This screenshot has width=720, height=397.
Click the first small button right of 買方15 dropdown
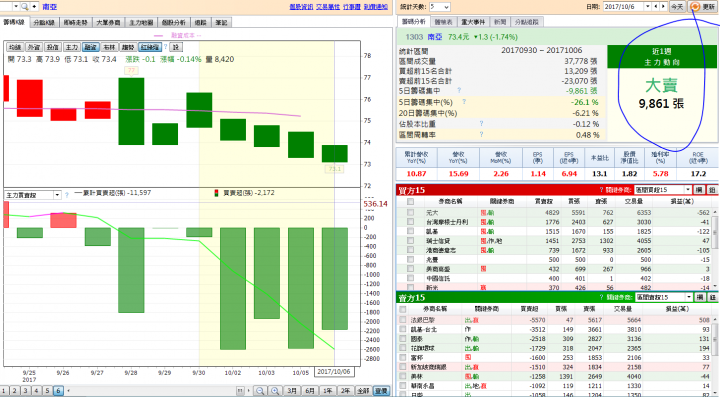pos(699,190)
